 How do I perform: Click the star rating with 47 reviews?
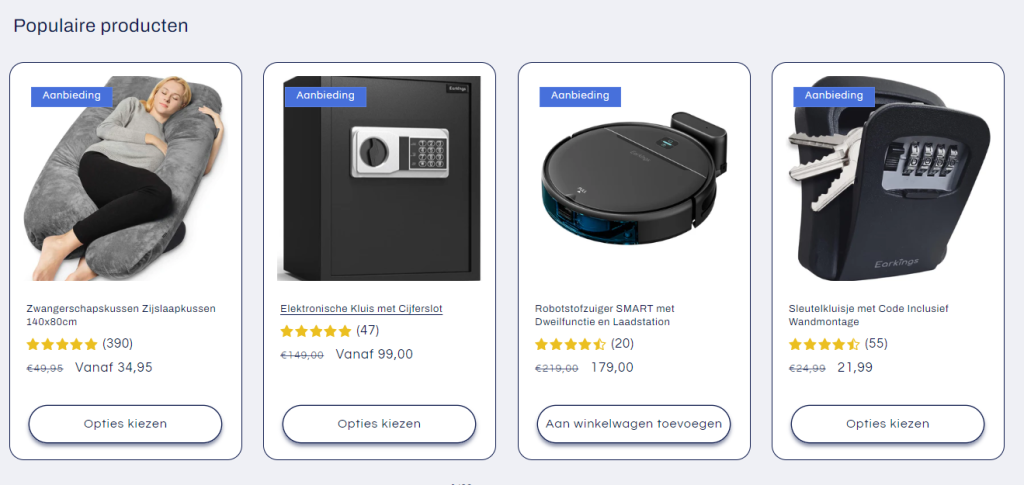point(330,331)
